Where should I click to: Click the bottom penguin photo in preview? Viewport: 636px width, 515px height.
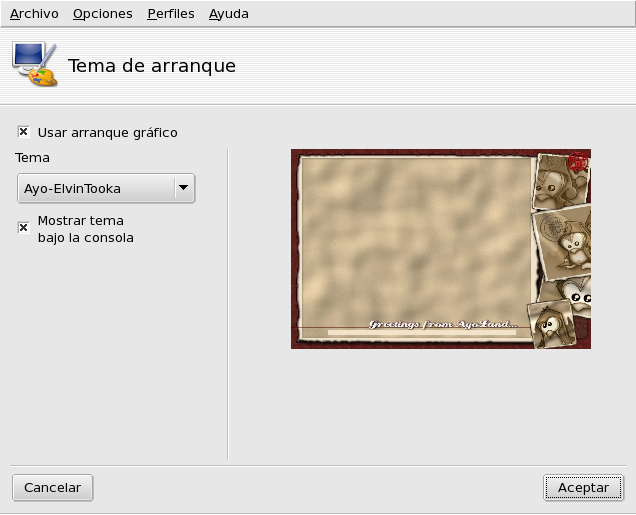(x=552, y=324)
